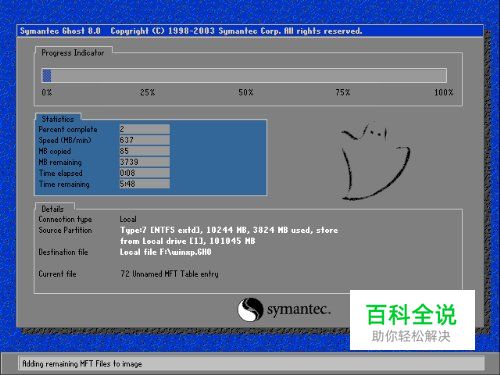This screenshot has width=500, height=375.
Task: Click the Symantec yin-yang logo icon
Action: (x=250, y=309)
